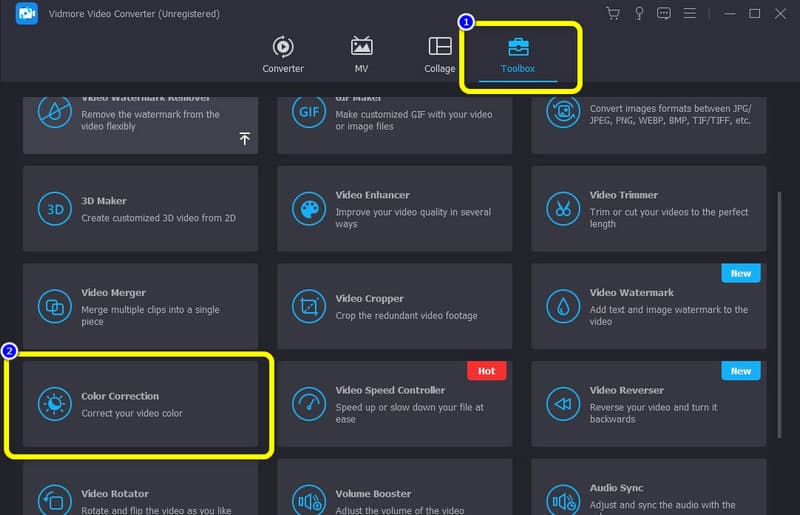Viewport: 800px width, 515px height.
Task: Click the scroll-to-top arrow button
Action: pyautogui.click(x=245, y=139)
